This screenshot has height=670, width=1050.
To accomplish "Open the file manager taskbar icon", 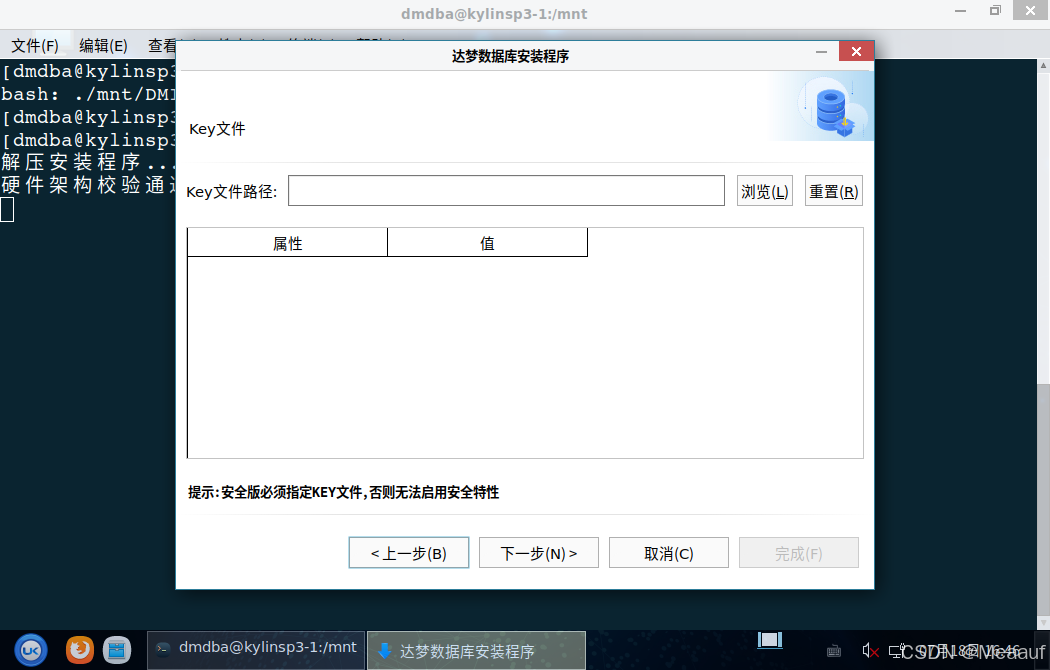I will point(117,649).
